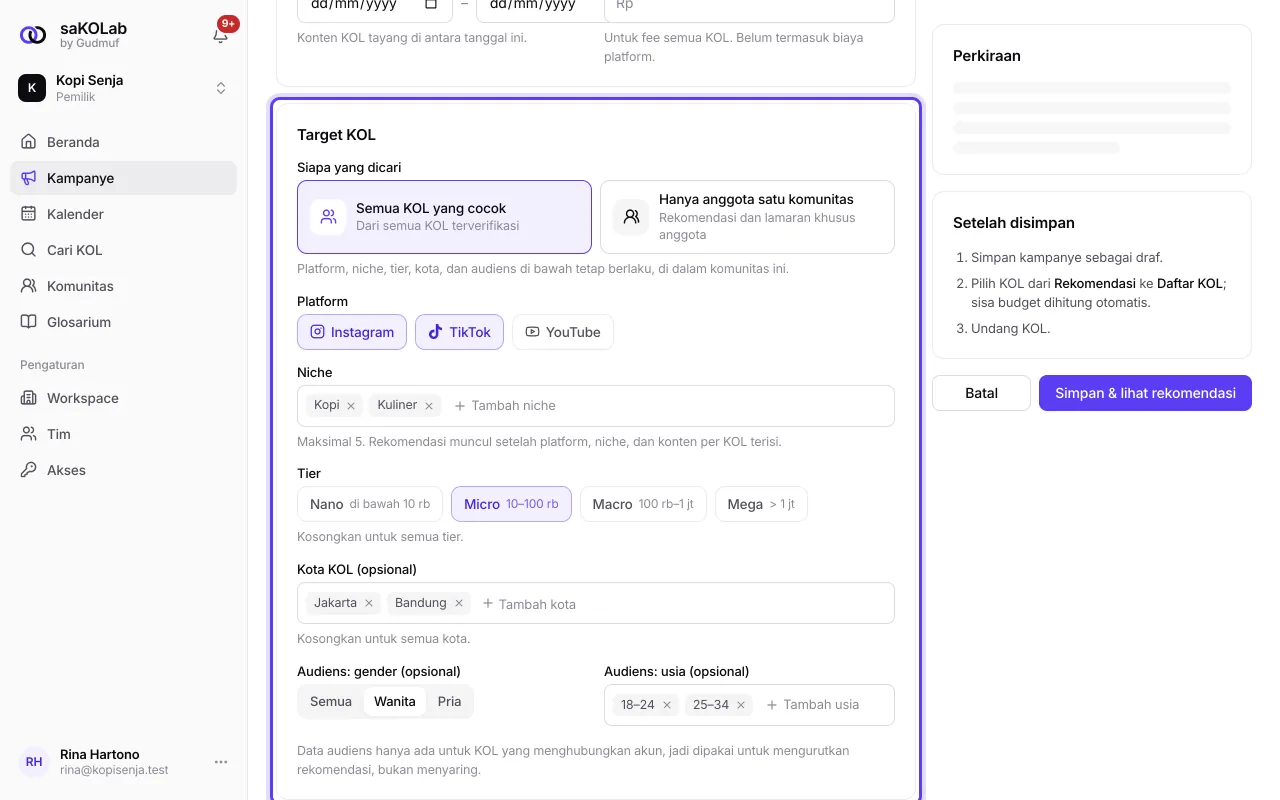This screenshot has width=1280, height=800.
Task: Open Tim settings in the sidebar
Action: pyautogui.click(x=124, y=434)
